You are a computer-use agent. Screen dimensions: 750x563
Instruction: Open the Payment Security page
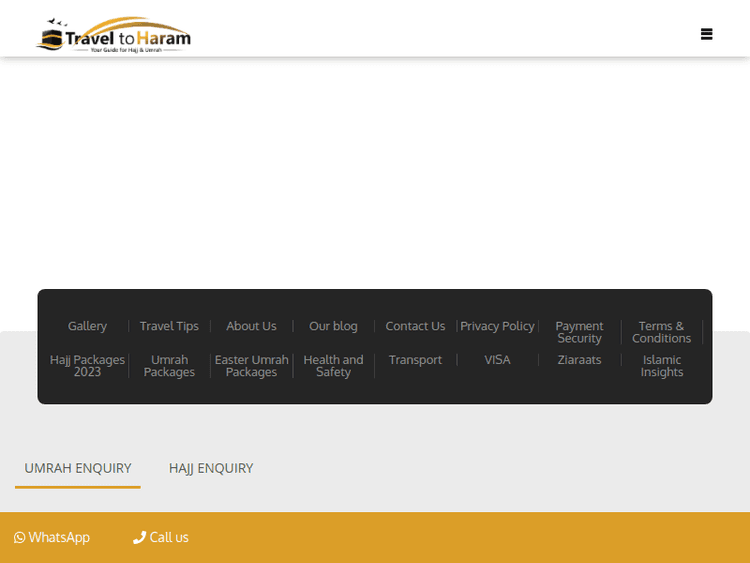[x=579, y=332]
